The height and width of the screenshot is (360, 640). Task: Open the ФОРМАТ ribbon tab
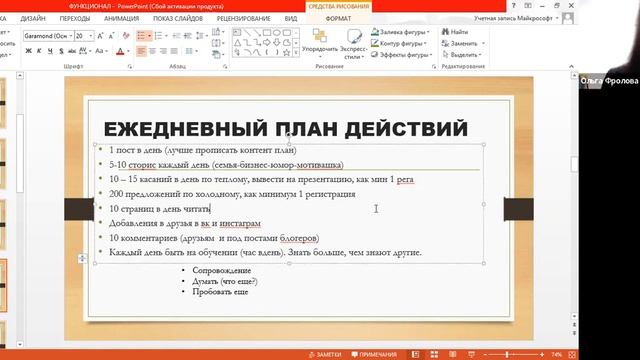[x=338, y=18]
